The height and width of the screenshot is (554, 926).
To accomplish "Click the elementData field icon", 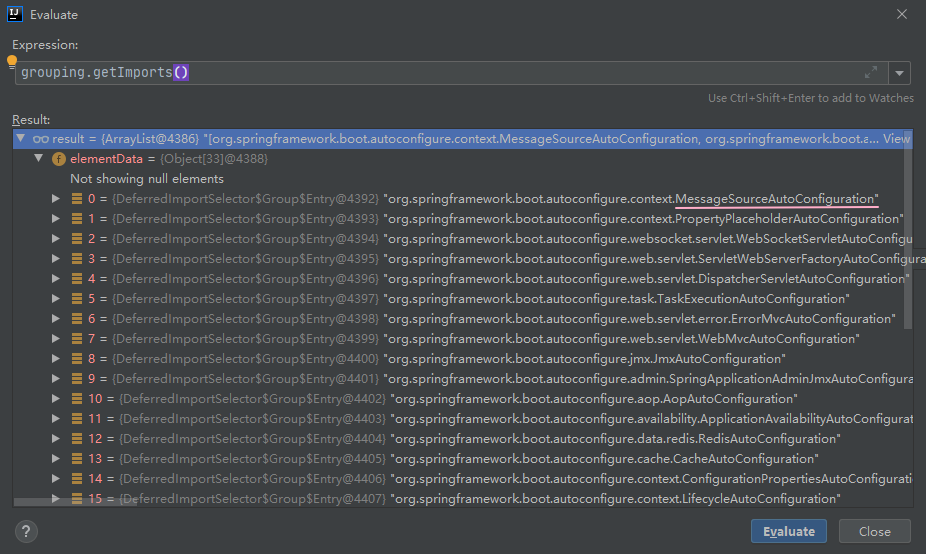I will coord(59,159).
